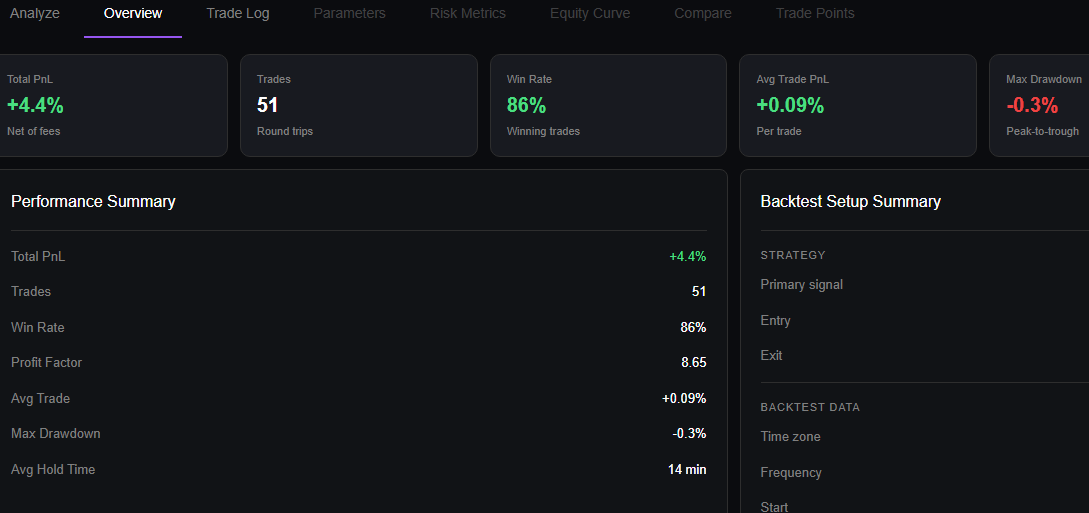Click the Per trade caption
This screenshot has height=513, width=1089.
(x=779, y=131)
